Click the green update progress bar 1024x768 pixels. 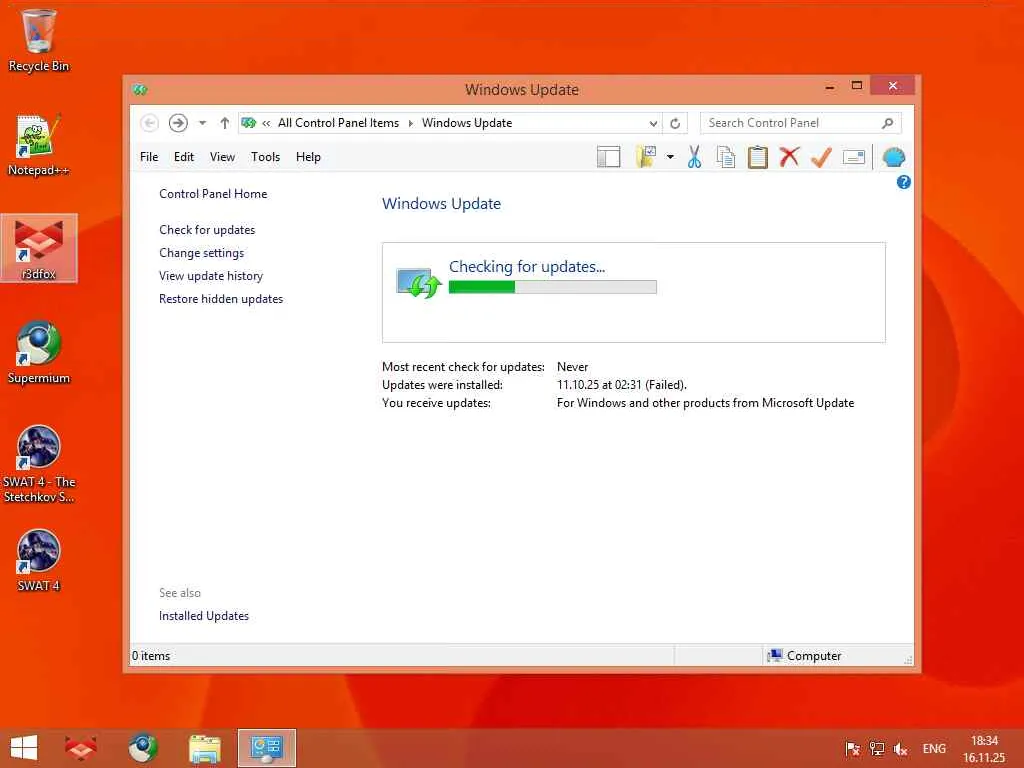coord(552,287)
